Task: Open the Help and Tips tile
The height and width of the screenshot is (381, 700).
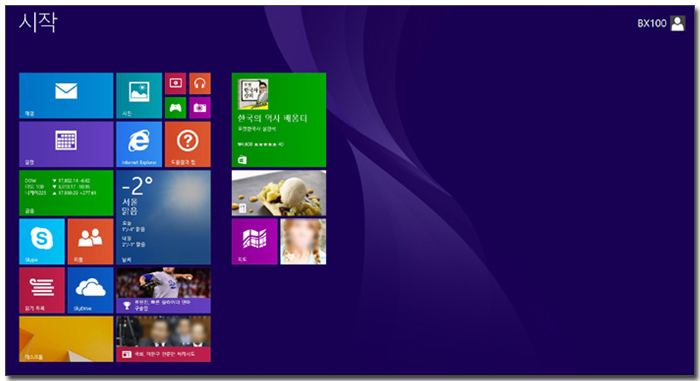Action: pos(188,144)
